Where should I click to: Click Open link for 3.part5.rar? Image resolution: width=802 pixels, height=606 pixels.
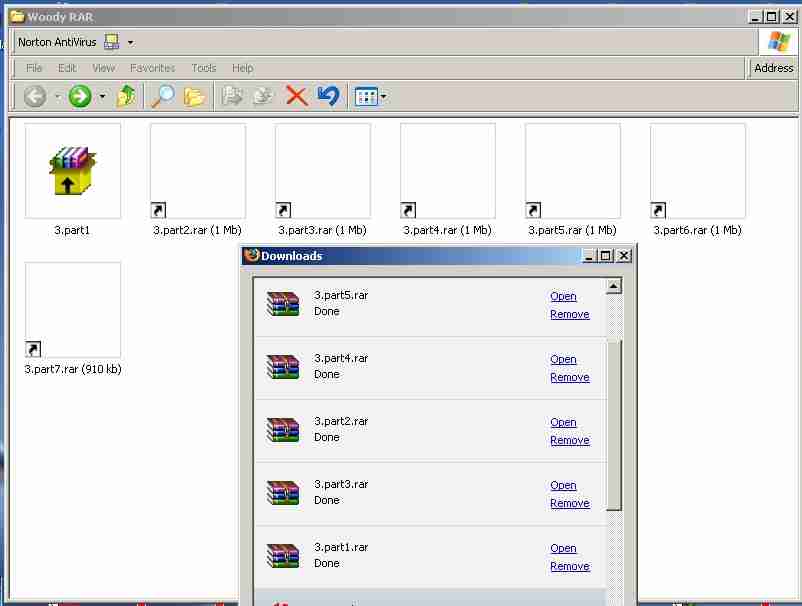(563, 296)
